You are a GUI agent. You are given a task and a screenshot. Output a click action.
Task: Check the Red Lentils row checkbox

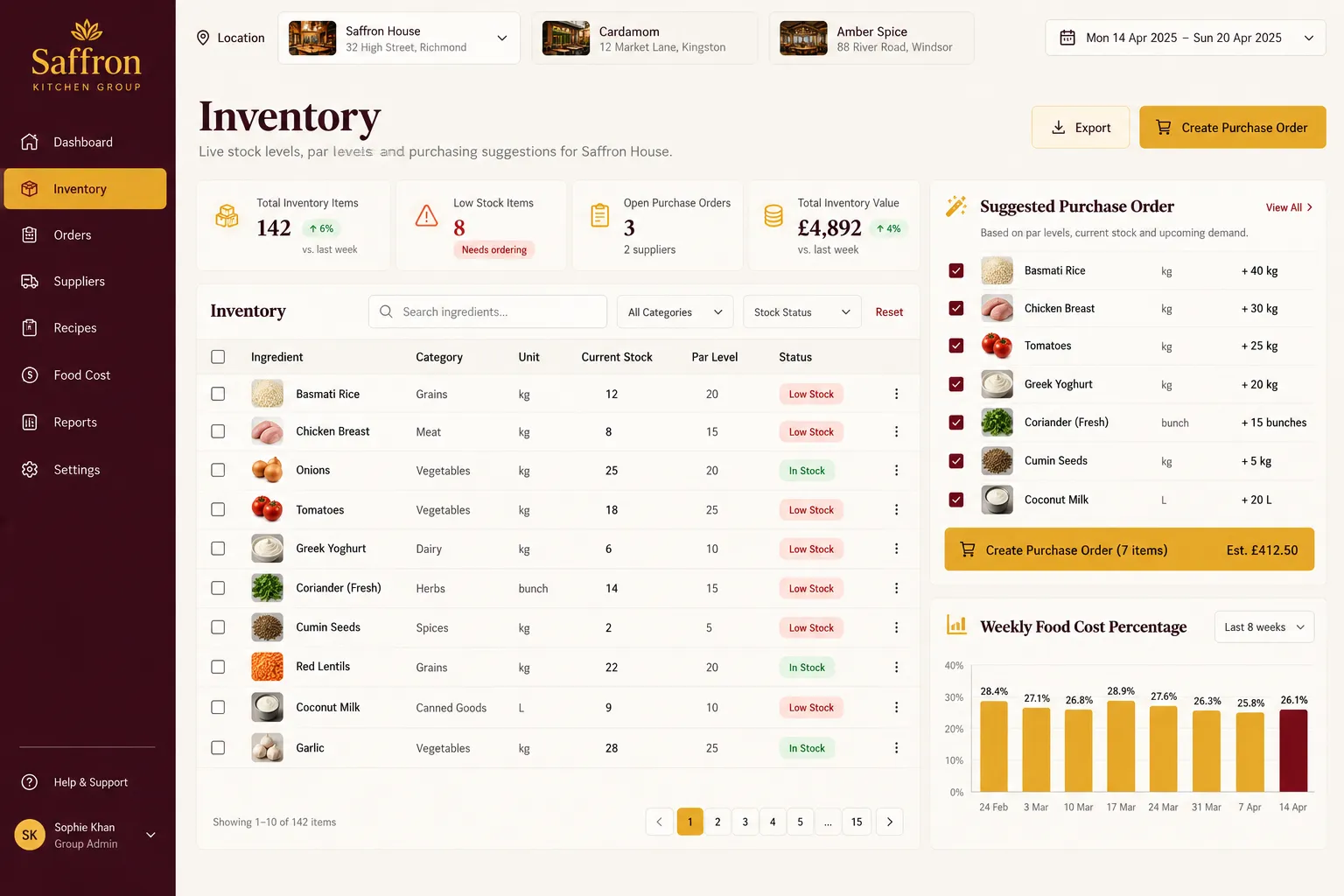(x=218, y=667)
